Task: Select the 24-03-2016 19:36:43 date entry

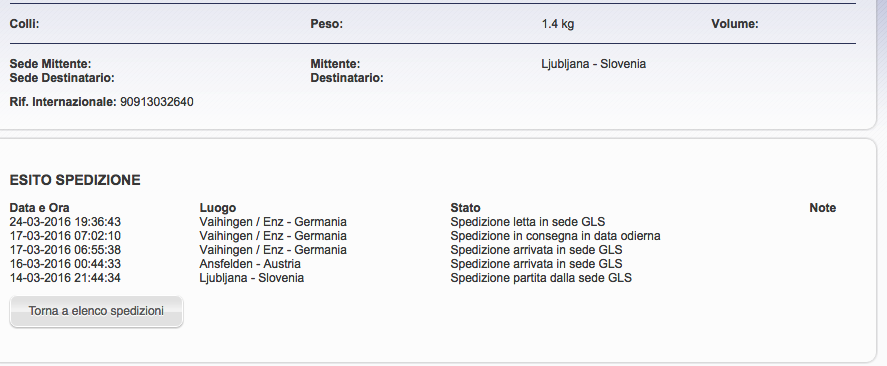Action: click(65, 222)
